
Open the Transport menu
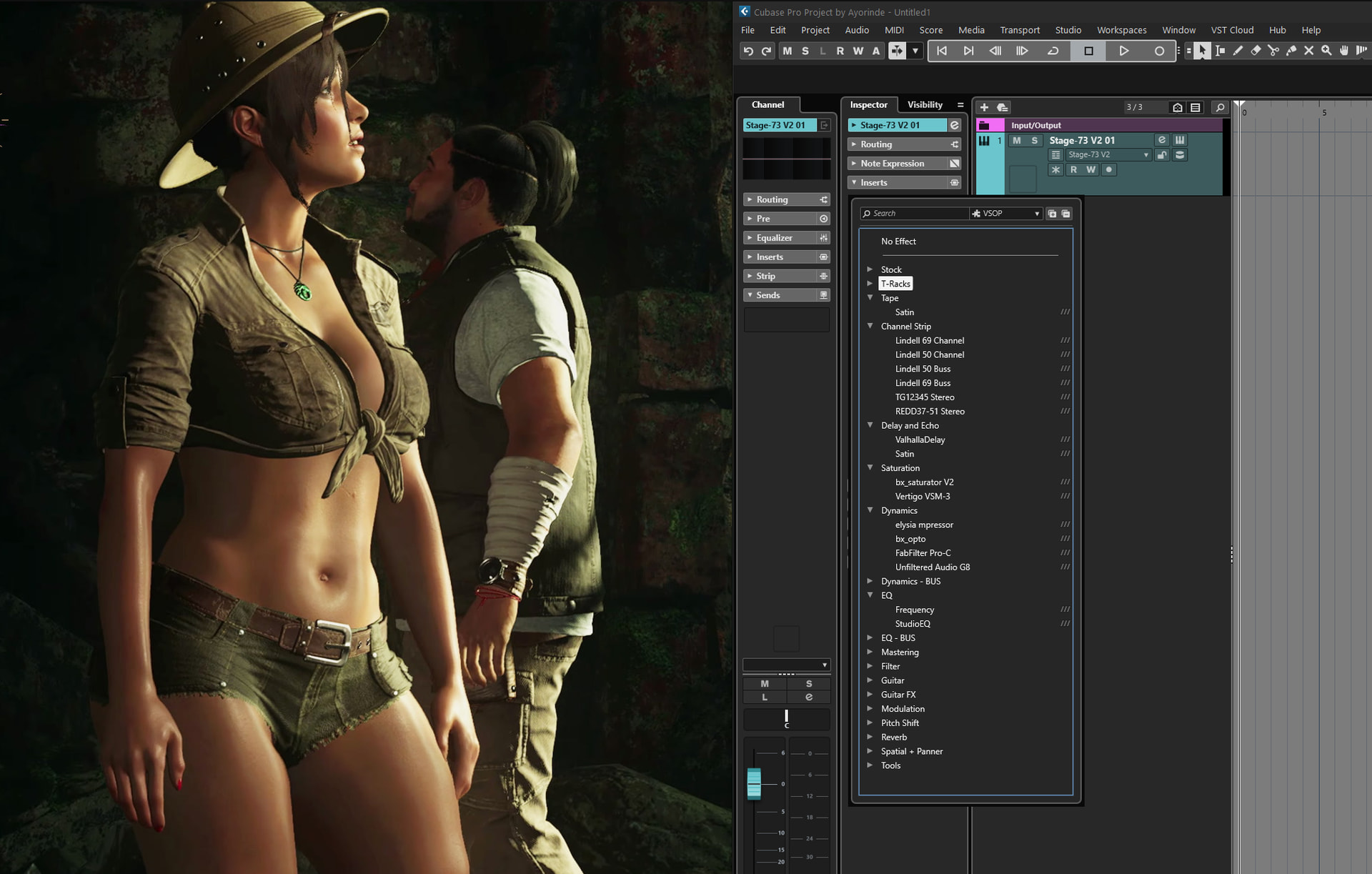pyautogui.click(x=1019, y=30)
